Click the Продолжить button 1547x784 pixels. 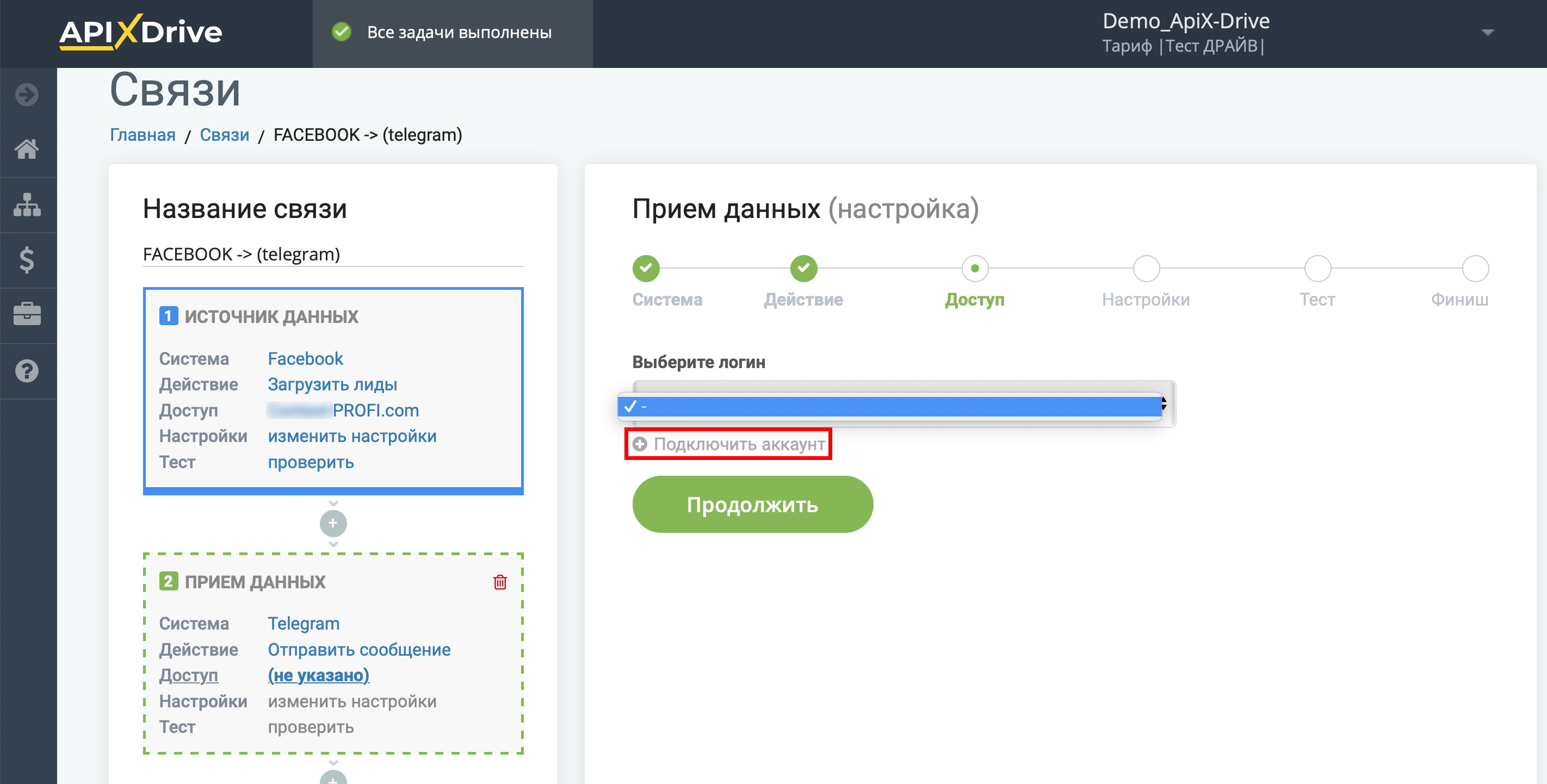[752, 504]
